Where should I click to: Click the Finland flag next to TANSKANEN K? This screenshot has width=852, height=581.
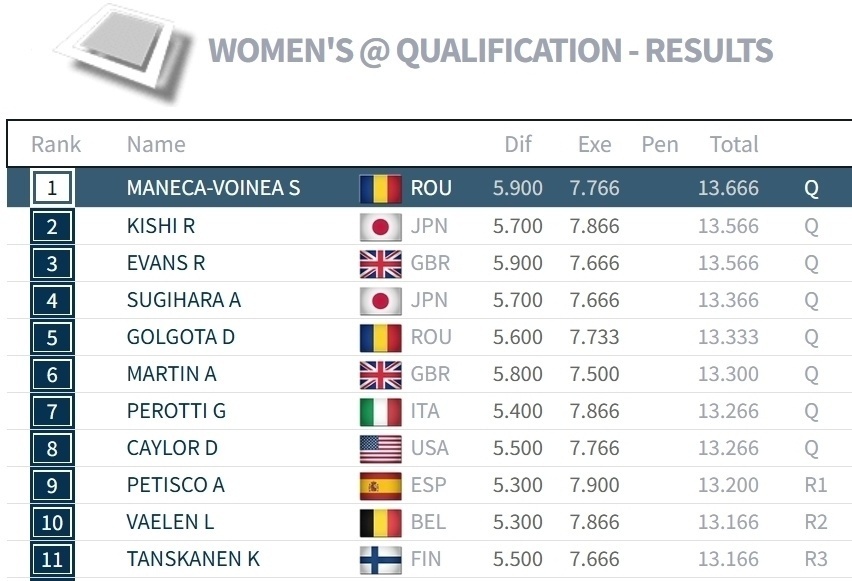[380, 559]
